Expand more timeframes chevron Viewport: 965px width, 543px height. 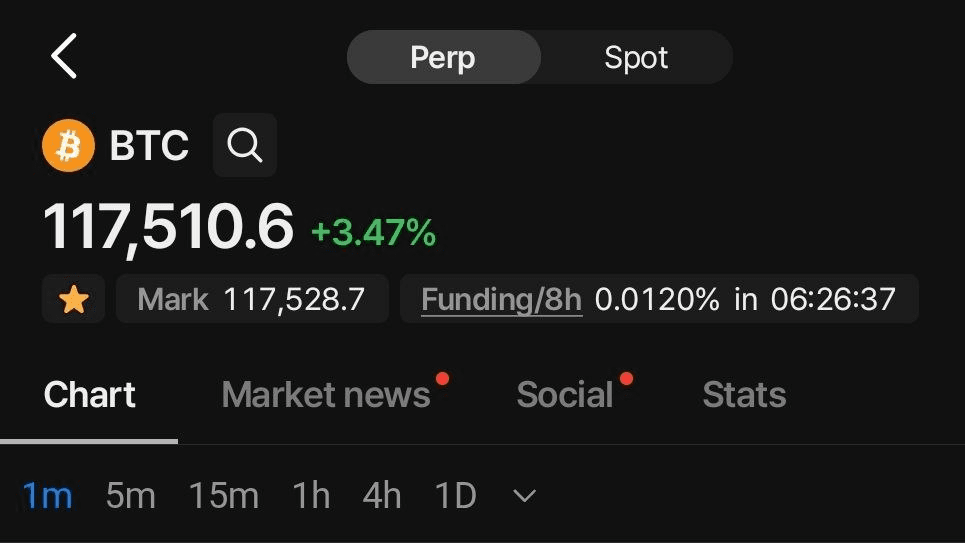(x=524, y=496)
